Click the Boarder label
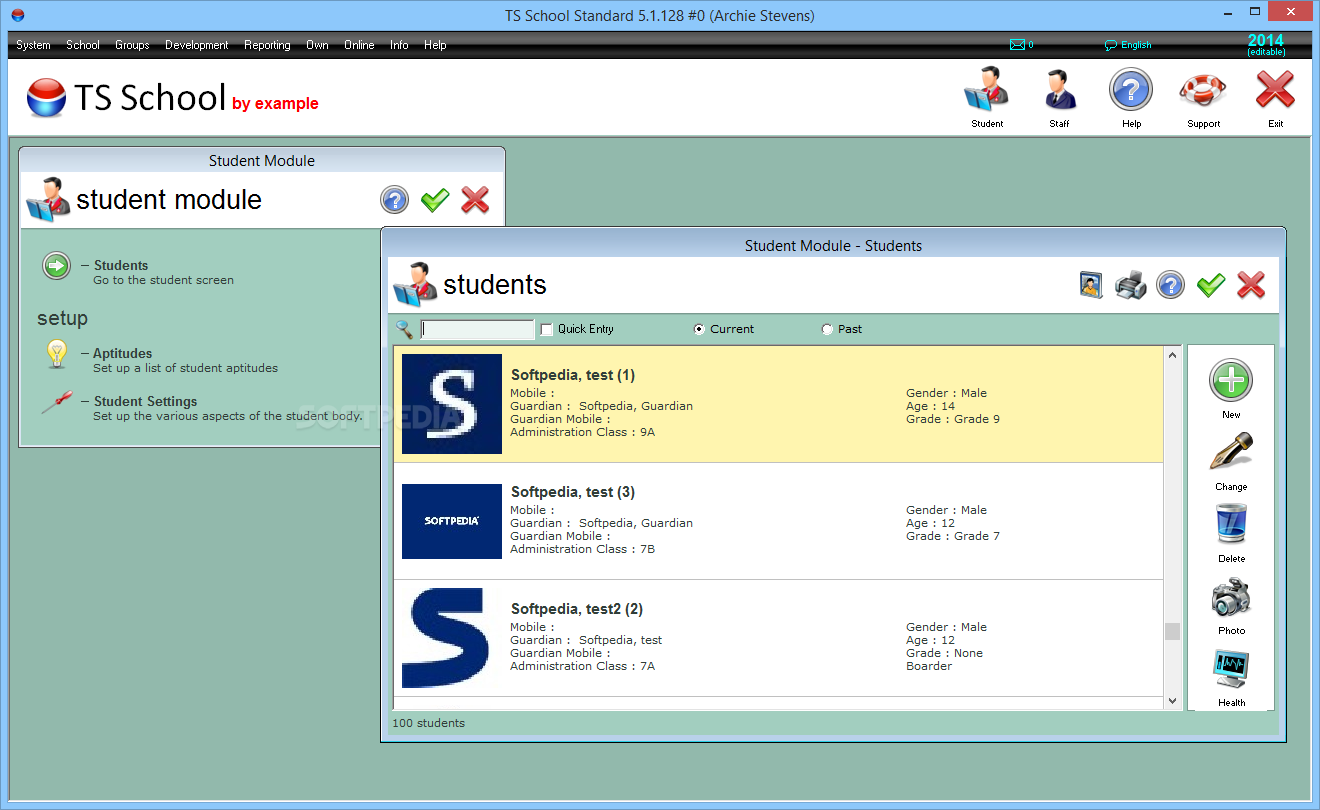Screen dimensions: 1320x810 (929, 666)
